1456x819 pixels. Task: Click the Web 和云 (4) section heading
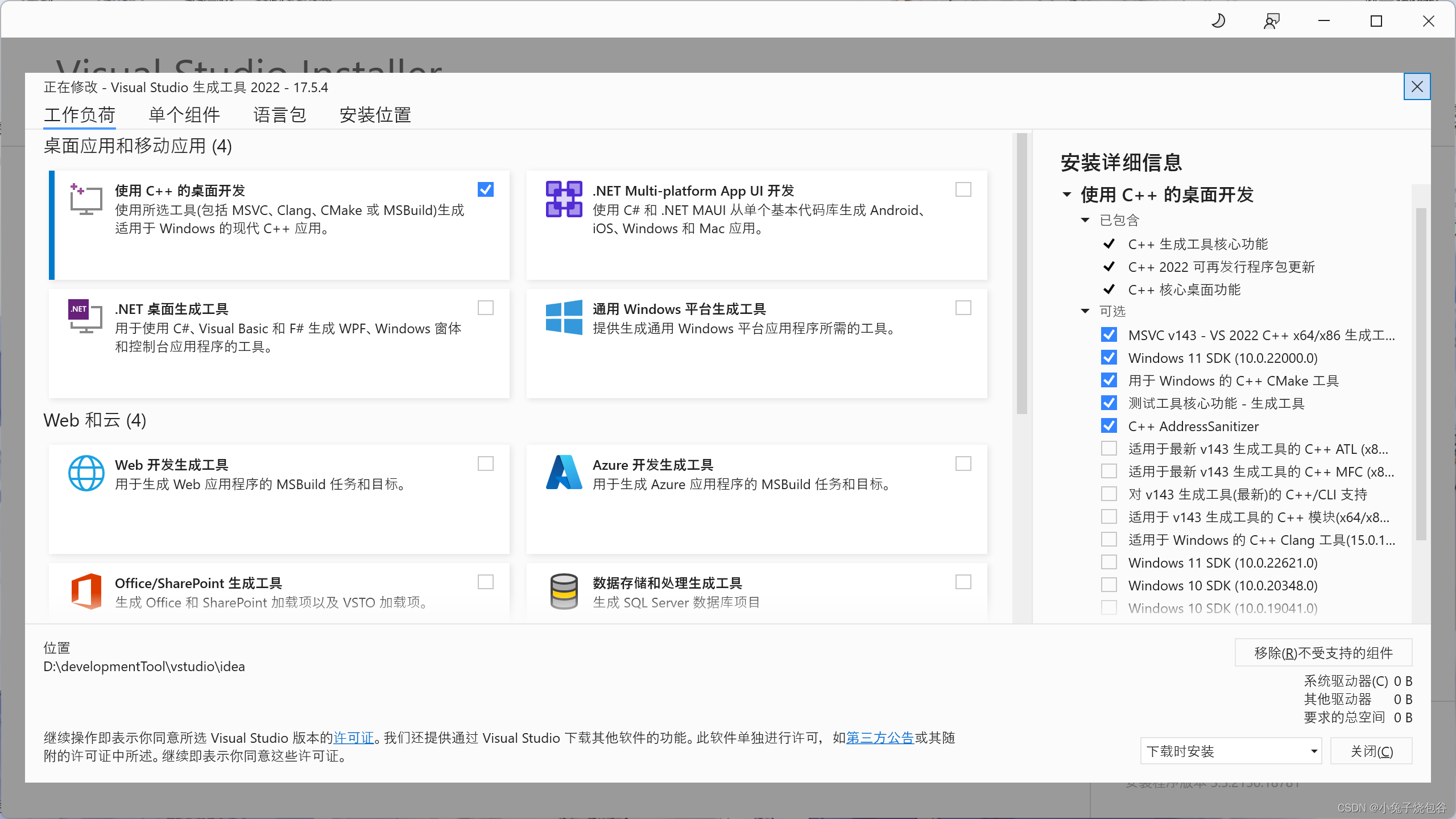click(x=95, y=420)
